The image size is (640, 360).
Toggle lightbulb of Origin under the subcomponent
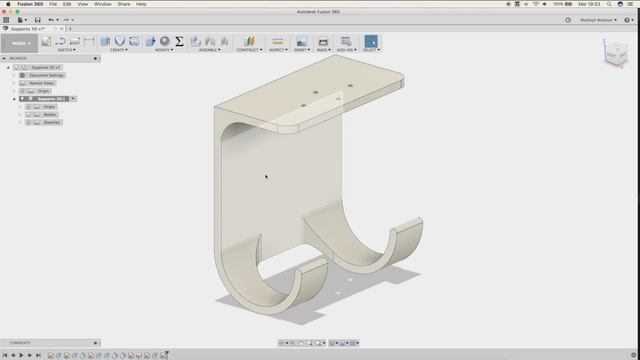tap(28, 107)
